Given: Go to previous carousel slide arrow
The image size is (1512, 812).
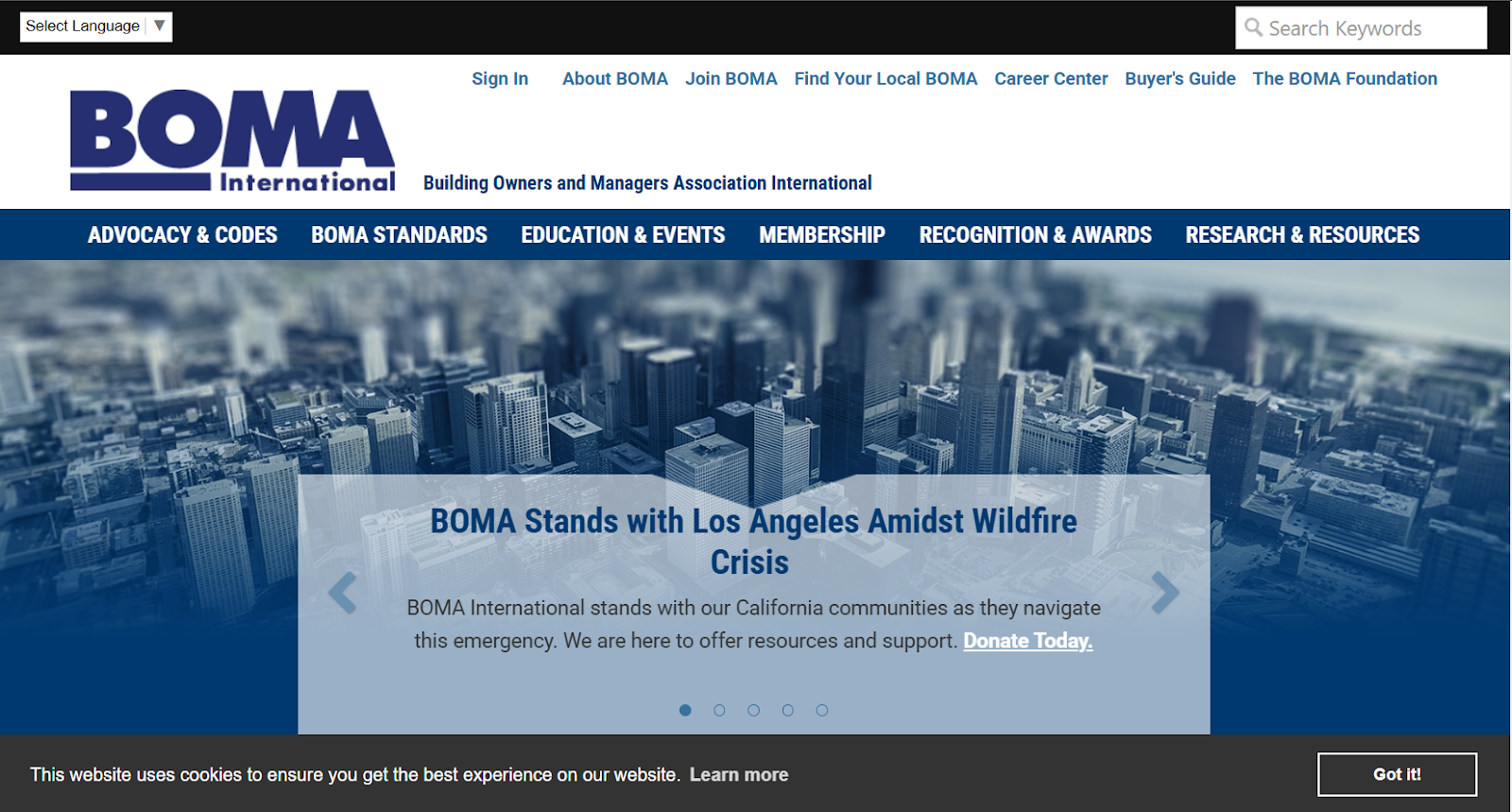Looking at the screenshot, I should (342, 594).
